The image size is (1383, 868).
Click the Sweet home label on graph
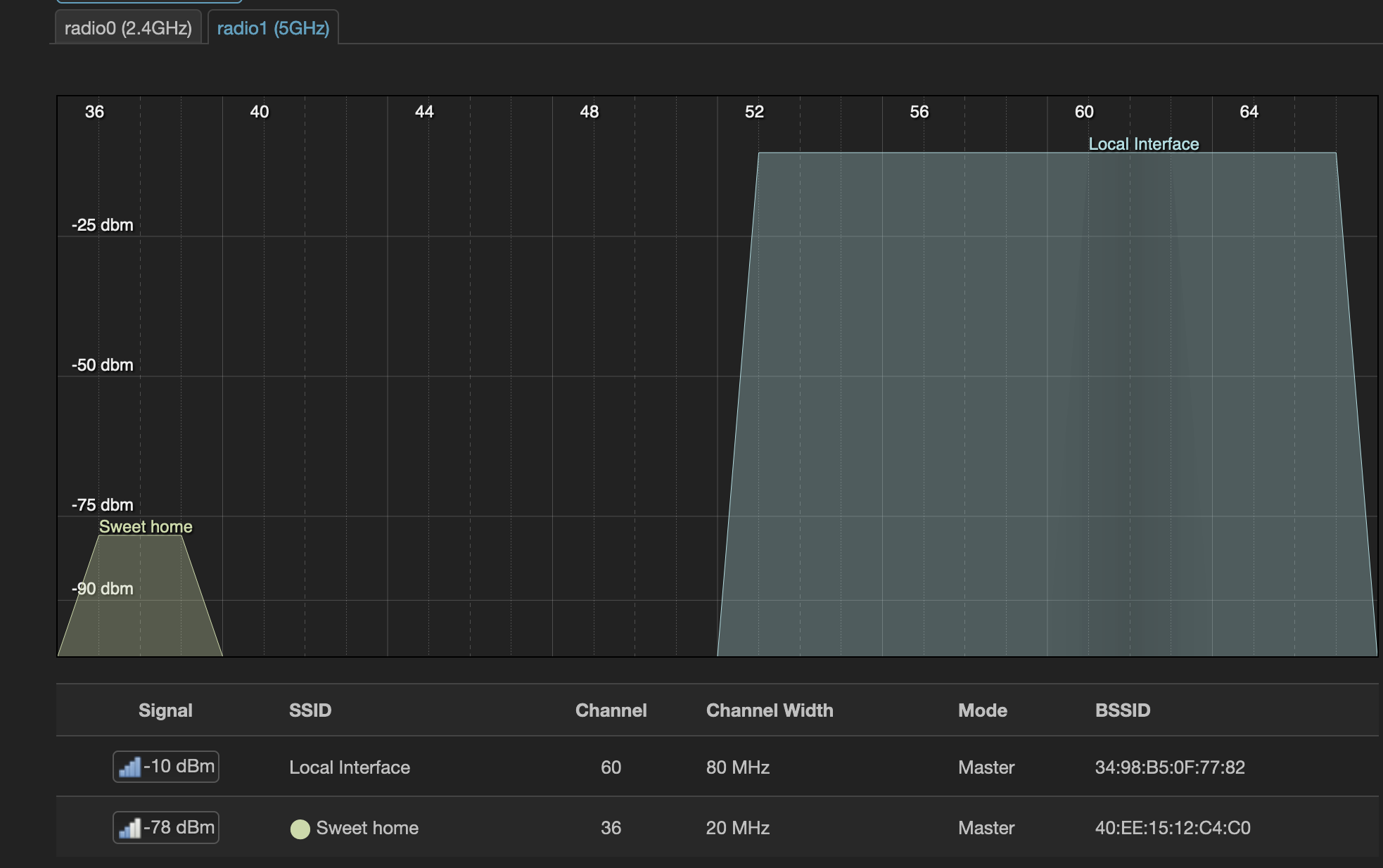point(146,527)
